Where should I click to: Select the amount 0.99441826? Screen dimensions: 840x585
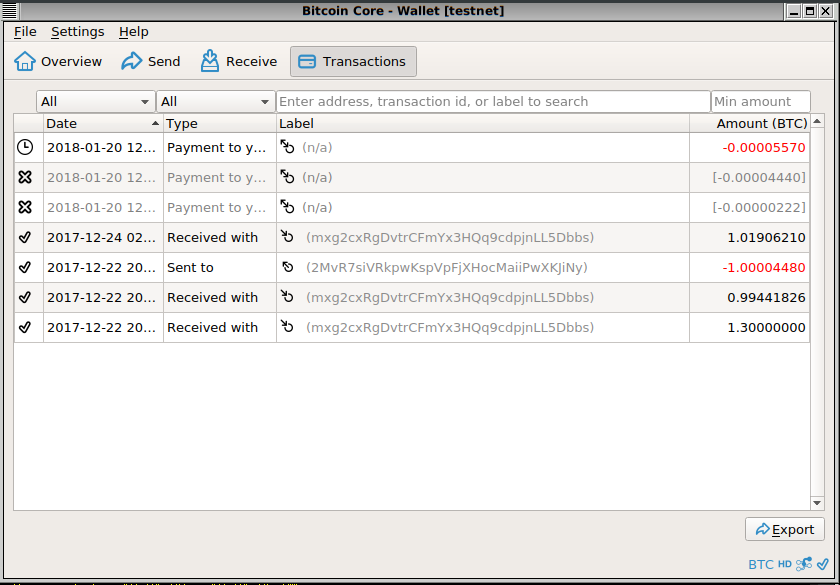coord(767,297)
